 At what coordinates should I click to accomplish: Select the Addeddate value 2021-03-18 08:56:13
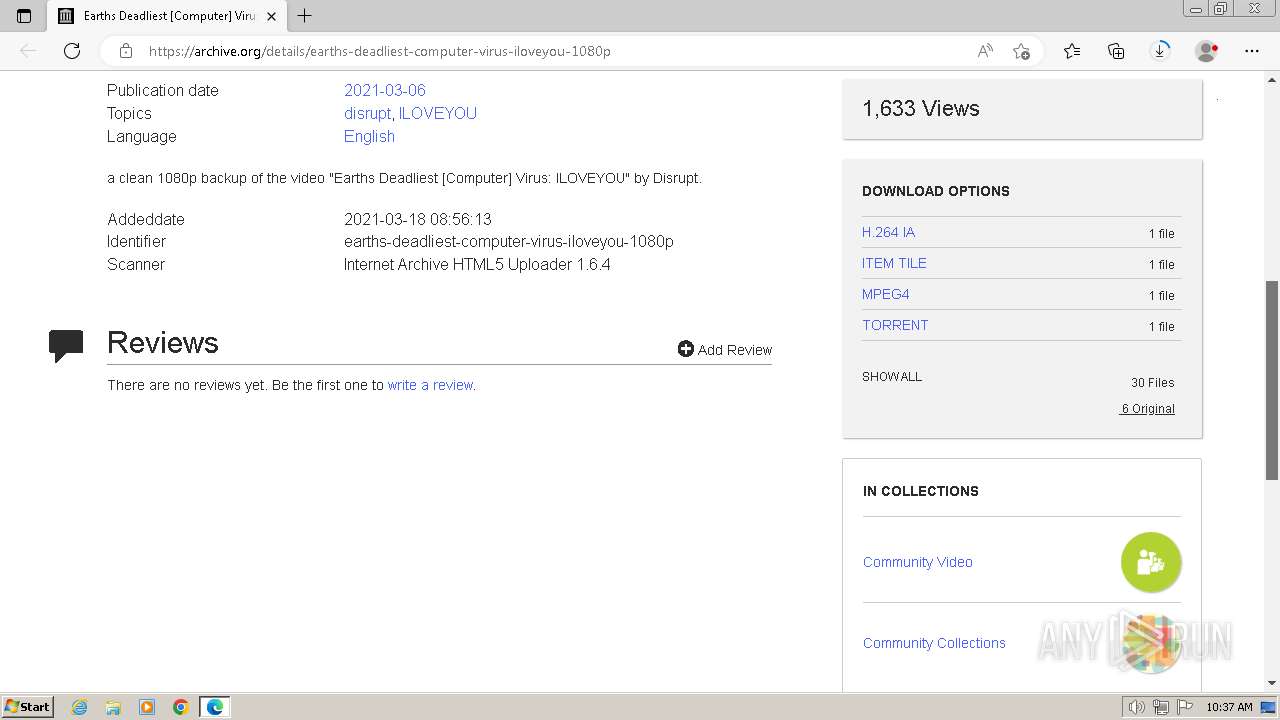coord(418,219)
